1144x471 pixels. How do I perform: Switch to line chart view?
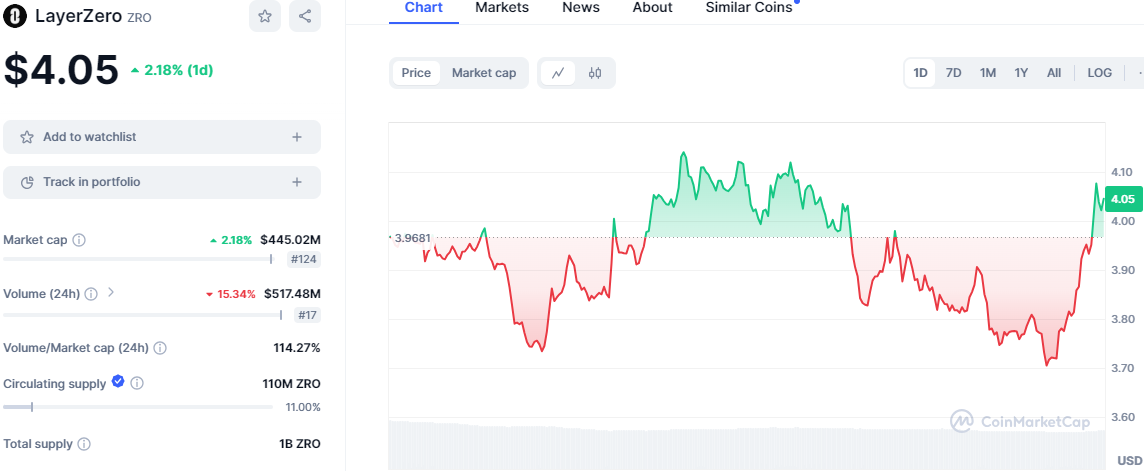click(x=558, y=73)
